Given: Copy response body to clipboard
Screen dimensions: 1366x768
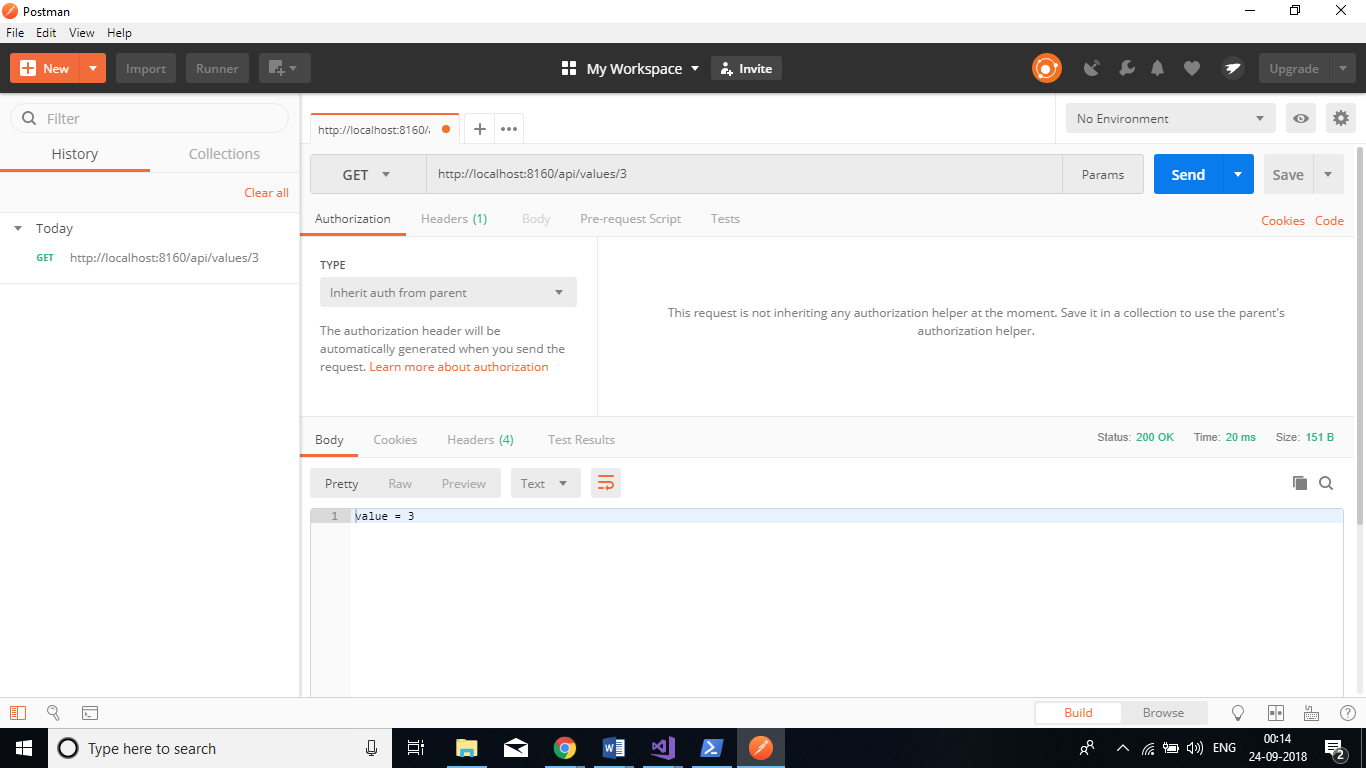Looking at the screenshot, I should [x=1299, y=483].
